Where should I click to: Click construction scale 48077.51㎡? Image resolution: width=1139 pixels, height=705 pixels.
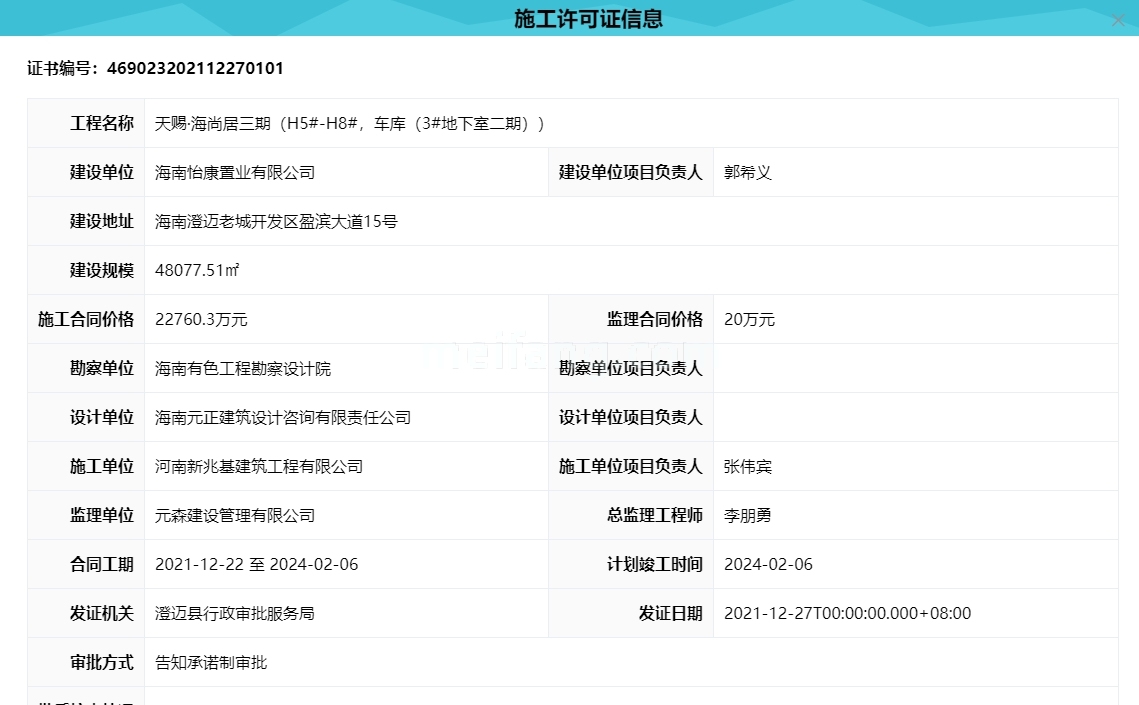click(197, 270)
